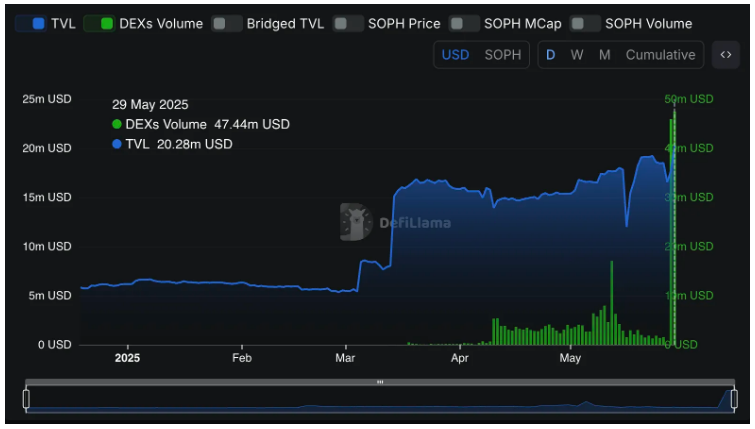Click left handle of range slider
The height and width of the screenshot is (429, 755).
[26, 399]
